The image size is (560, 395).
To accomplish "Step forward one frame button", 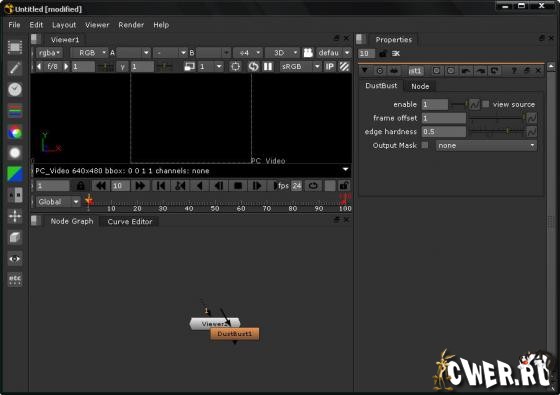I will coord(257,186).
